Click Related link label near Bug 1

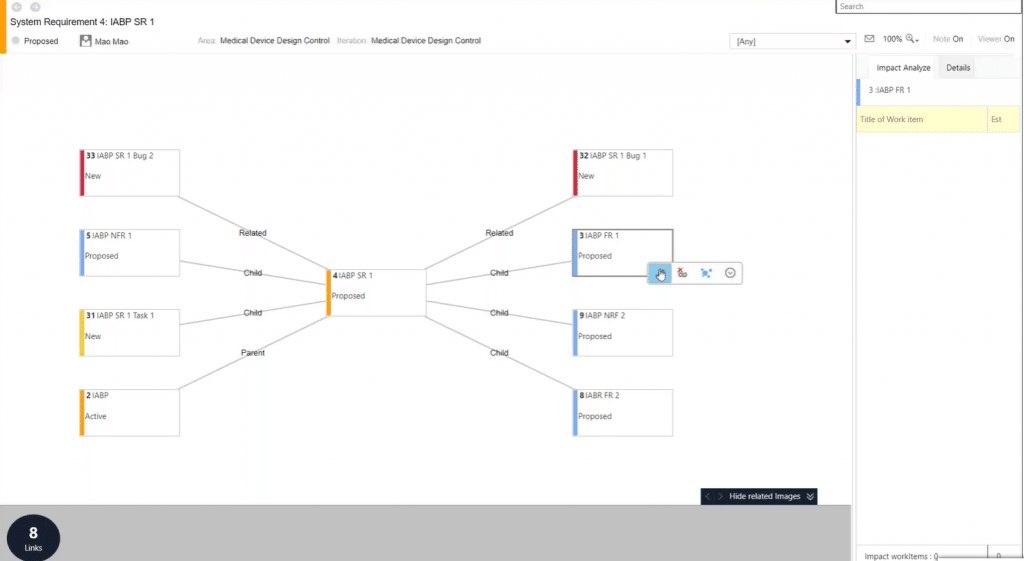click(500, 233)
